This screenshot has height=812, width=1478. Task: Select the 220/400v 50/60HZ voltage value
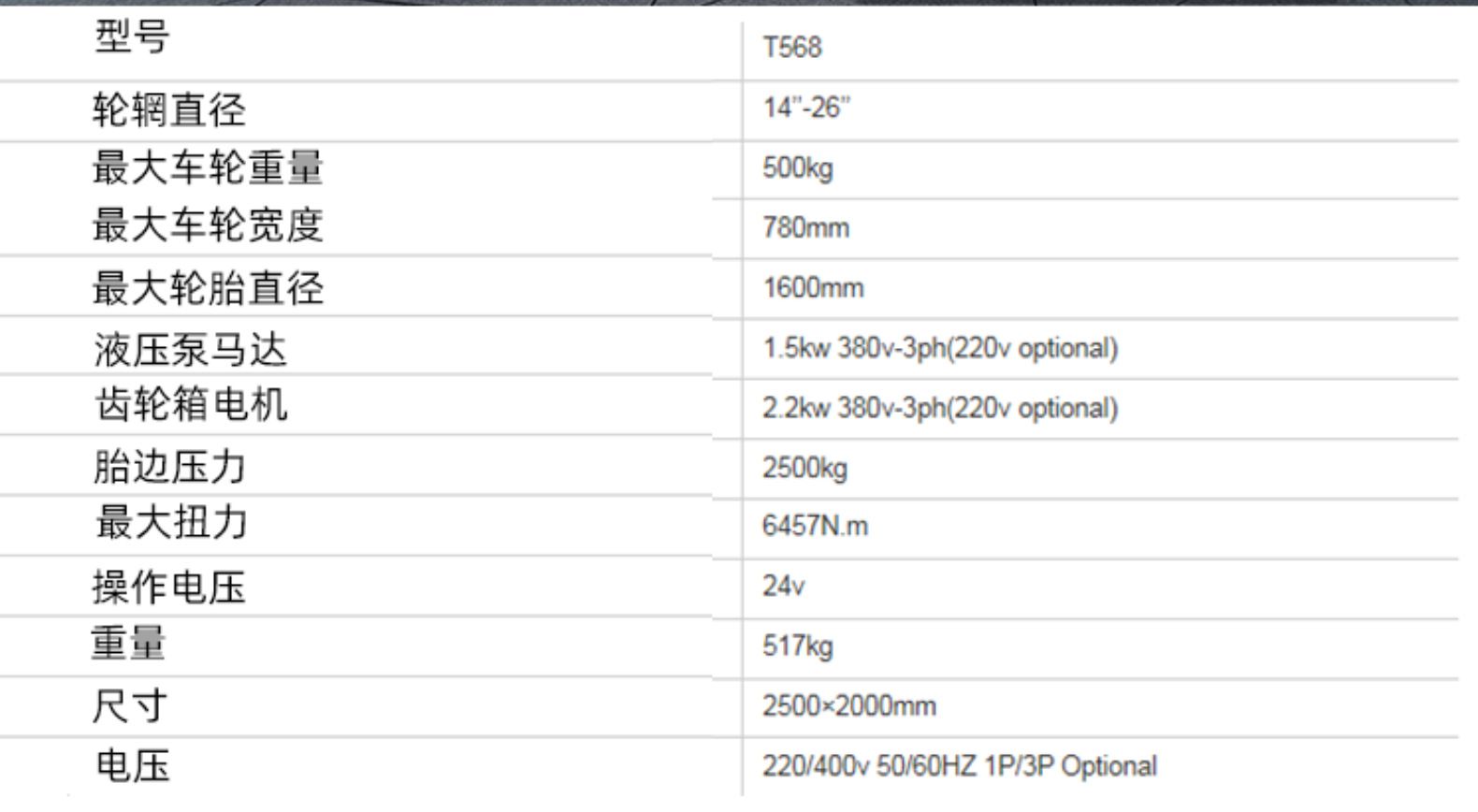[959, 766]
